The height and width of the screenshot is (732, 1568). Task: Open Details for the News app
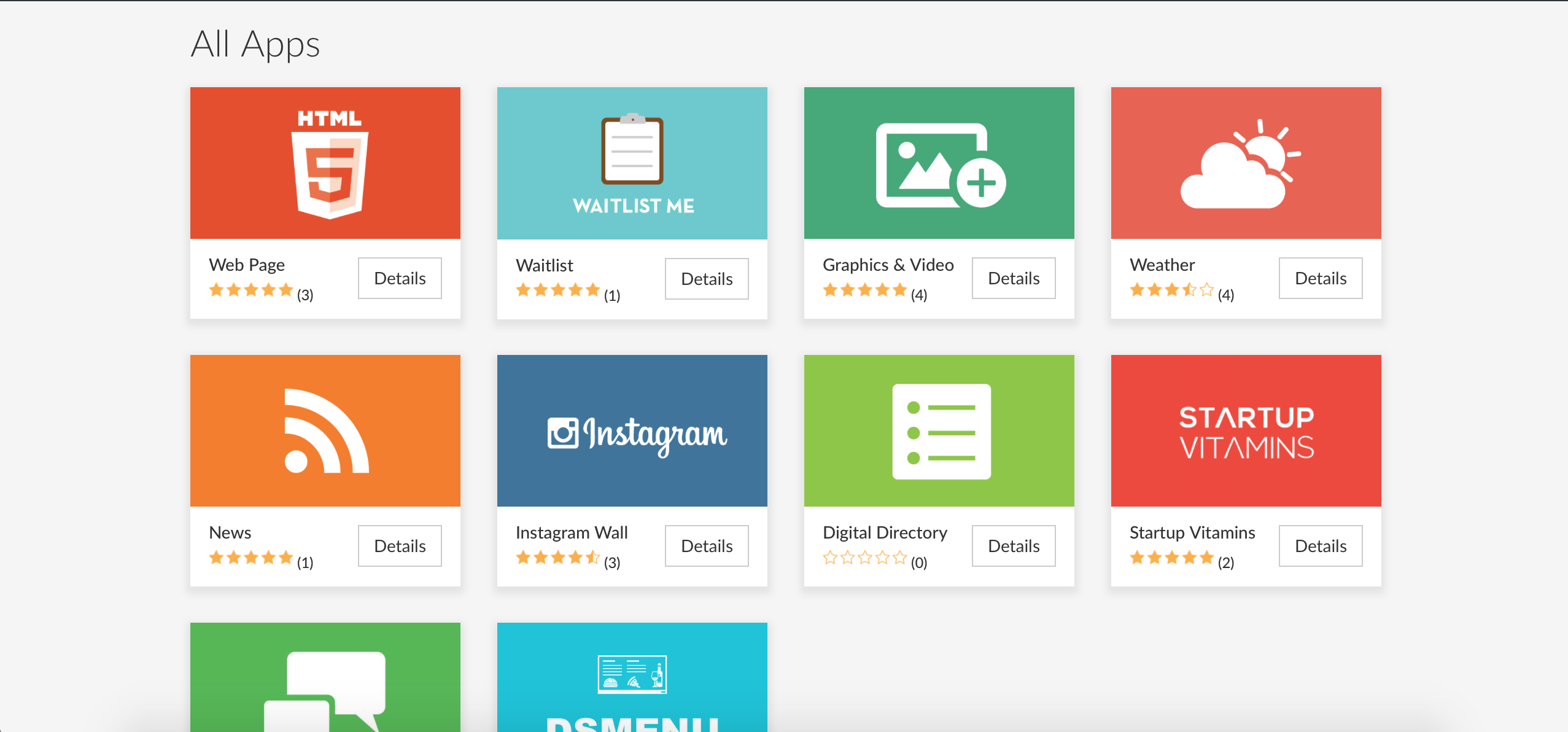click(x=400, y=546)
